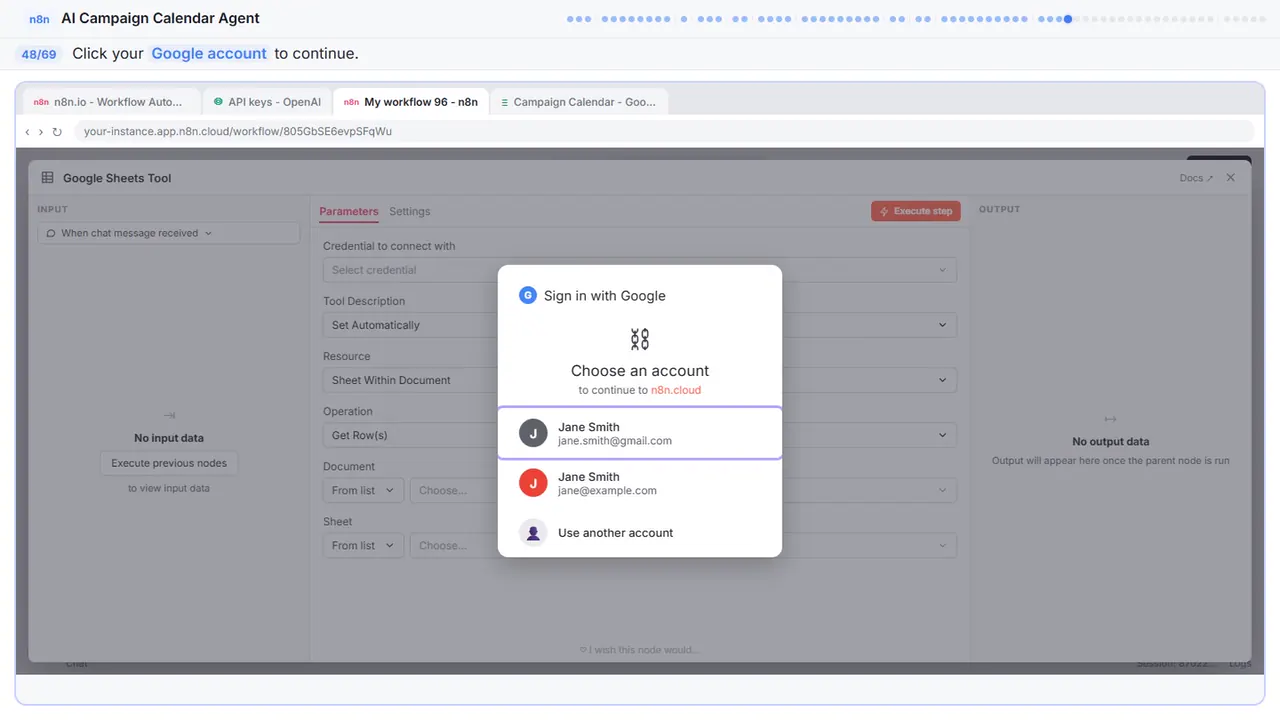Select the My workflow 96 browser tab
This screenshot has width=1280, height=720.
point(410,102)
